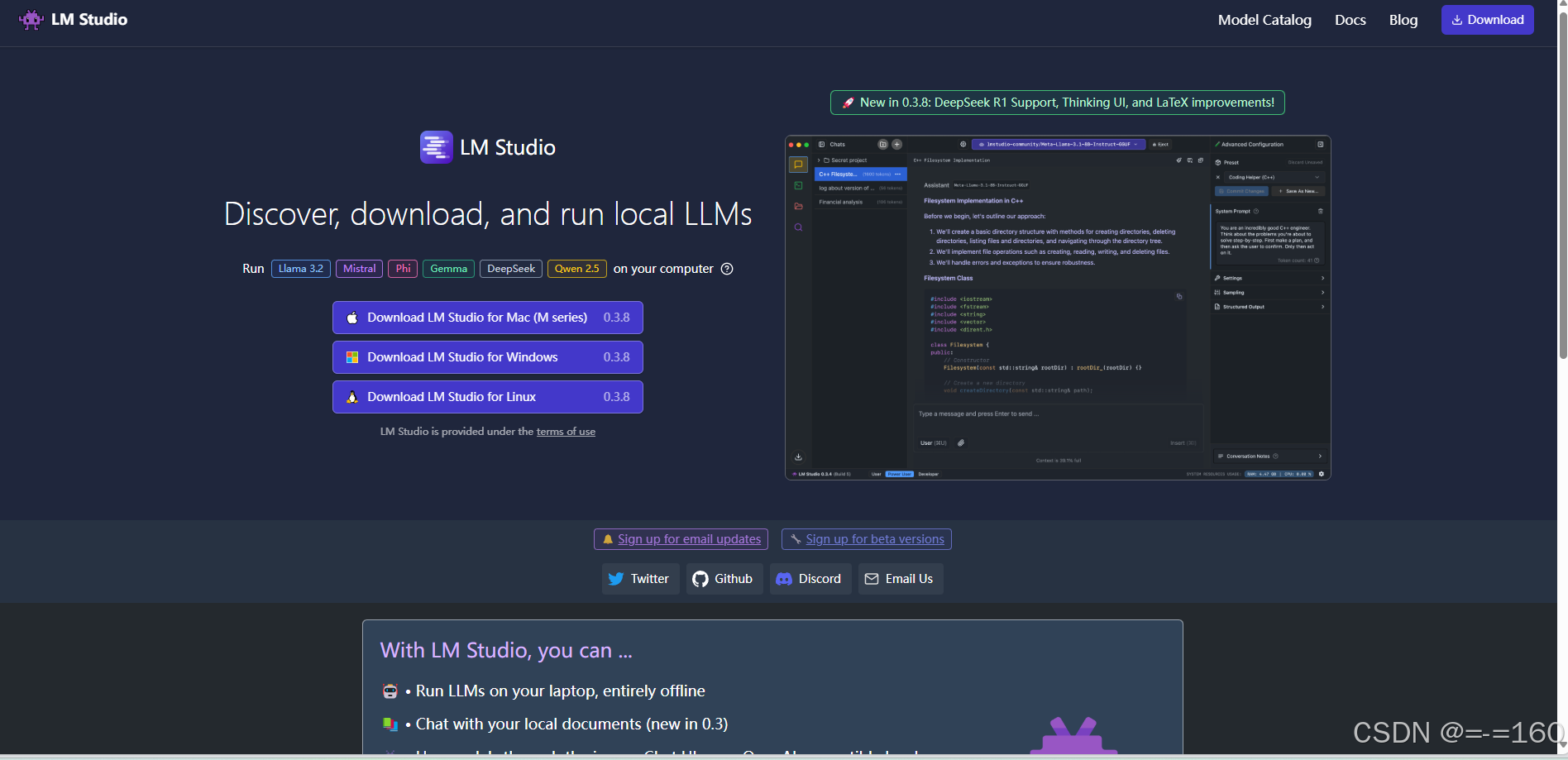This screenshot has height=760, width=1568.
Task: Sign up for beta versions
Action: [x=867, y=539]
